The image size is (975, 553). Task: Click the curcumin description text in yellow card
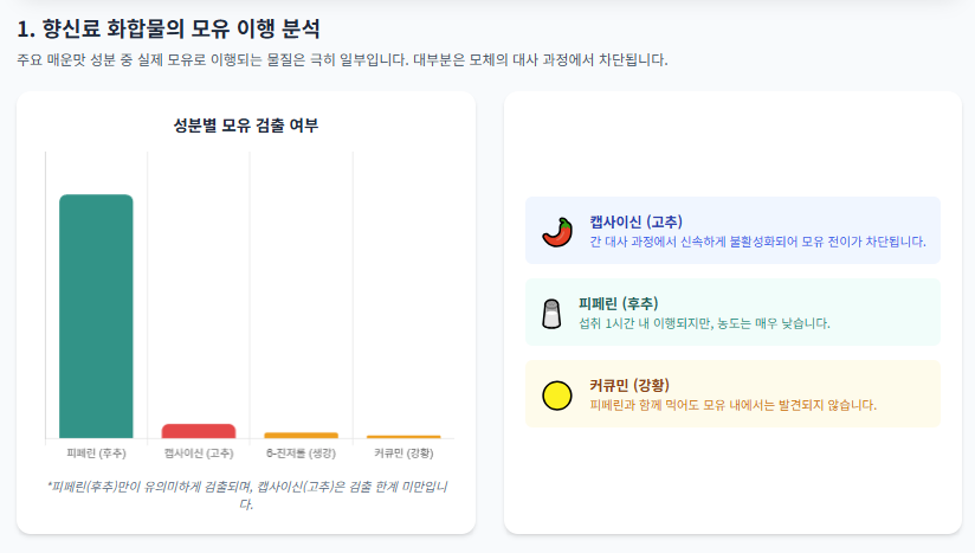pos(732,405)
